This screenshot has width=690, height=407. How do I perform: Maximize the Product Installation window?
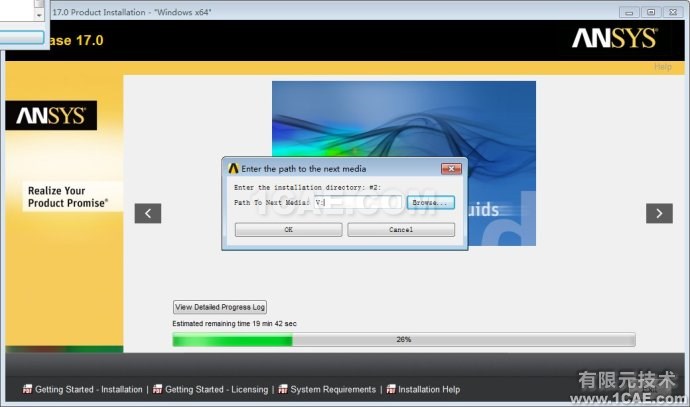tap(651, 12)
